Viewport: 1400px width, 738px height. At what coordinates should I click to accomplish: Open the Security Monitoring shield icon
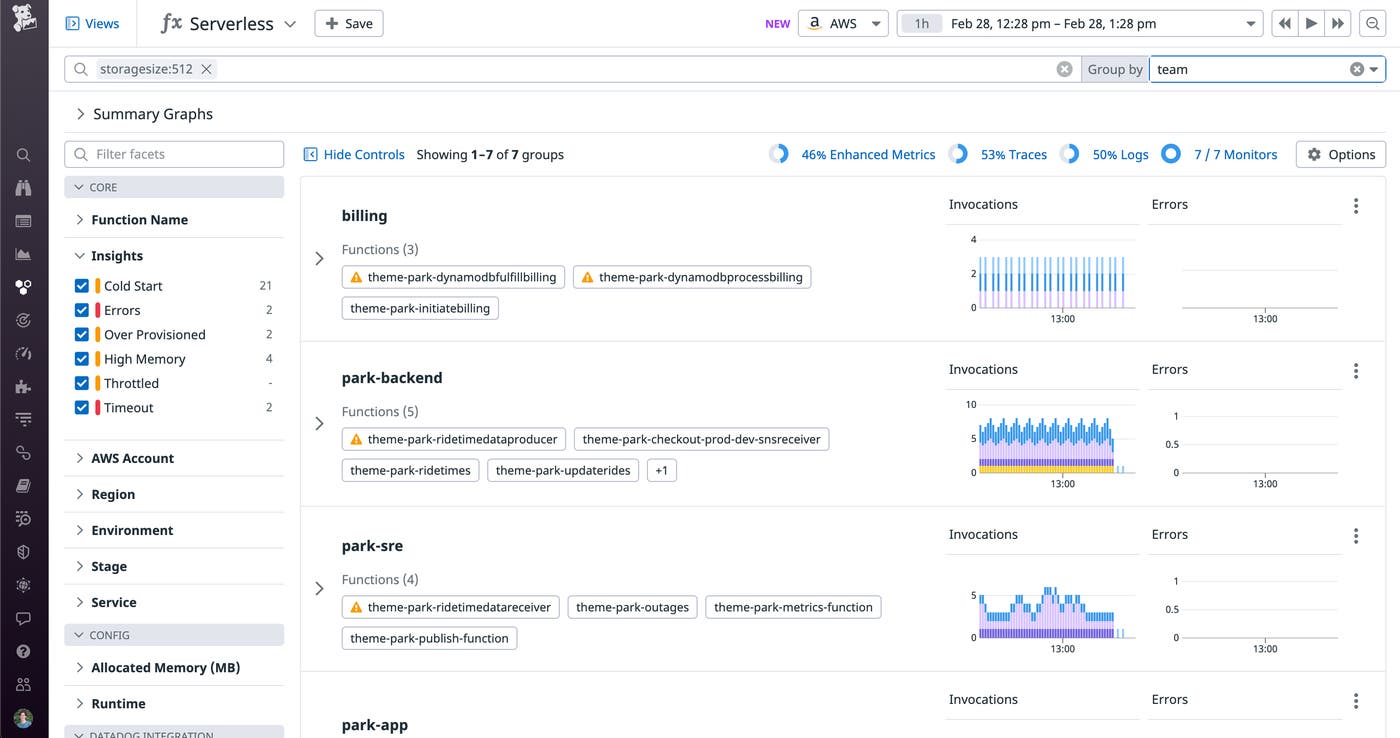pyautogui.click(x=22, y=551)
